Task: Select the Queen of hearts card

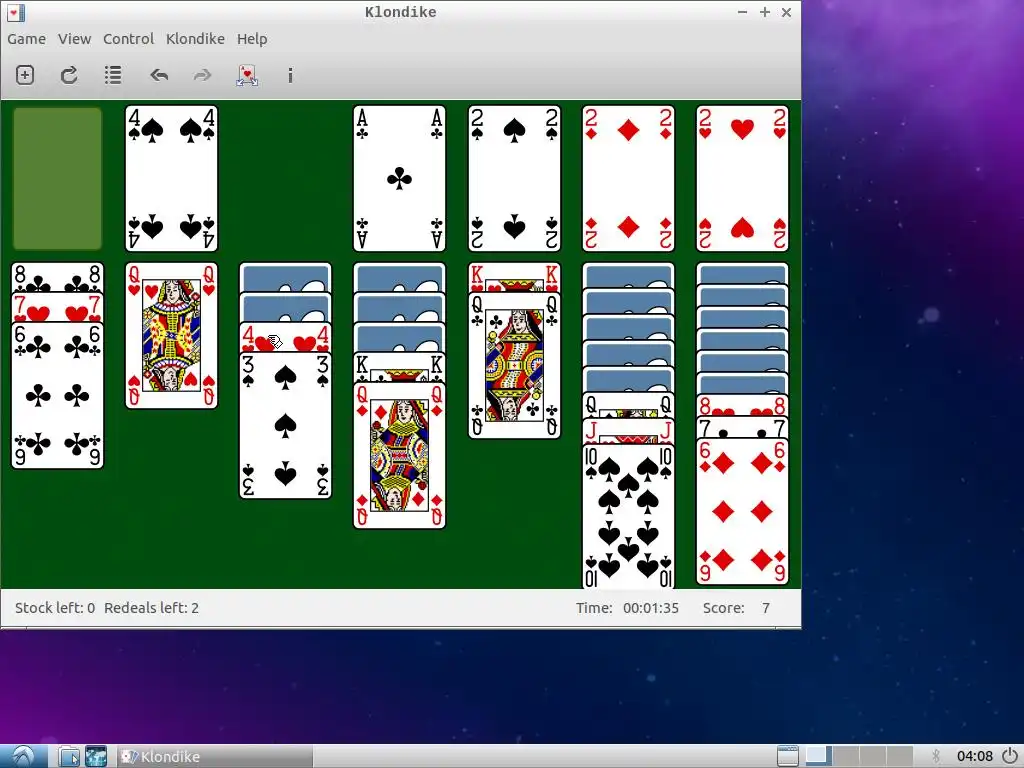Action: 172,336
